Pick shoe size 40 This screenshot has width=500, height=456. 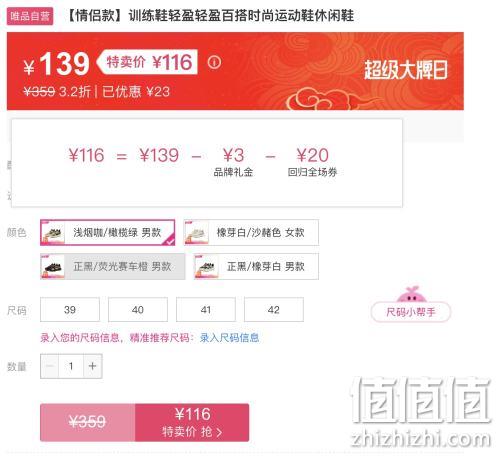click(138, 310)
